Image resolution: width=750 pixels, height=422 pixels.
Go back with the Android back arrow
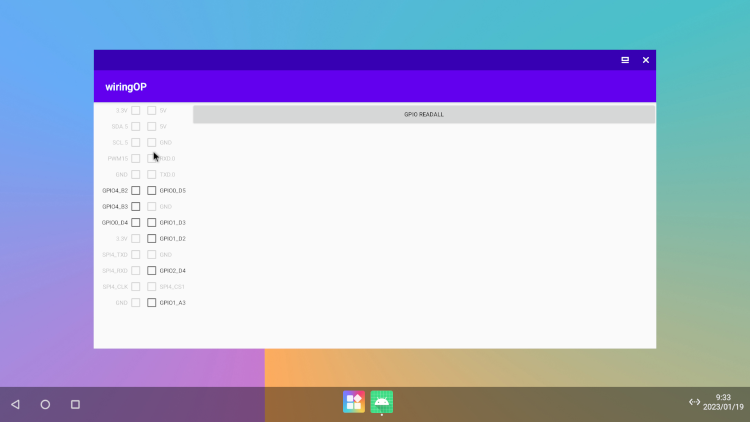(15, 404)
